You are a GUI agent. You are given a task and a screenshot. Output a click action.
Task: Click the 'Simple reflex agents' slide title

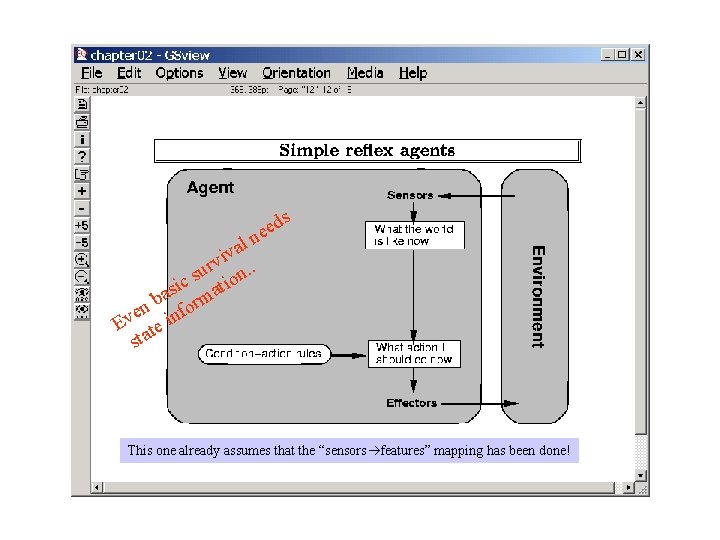coord(367,151)
